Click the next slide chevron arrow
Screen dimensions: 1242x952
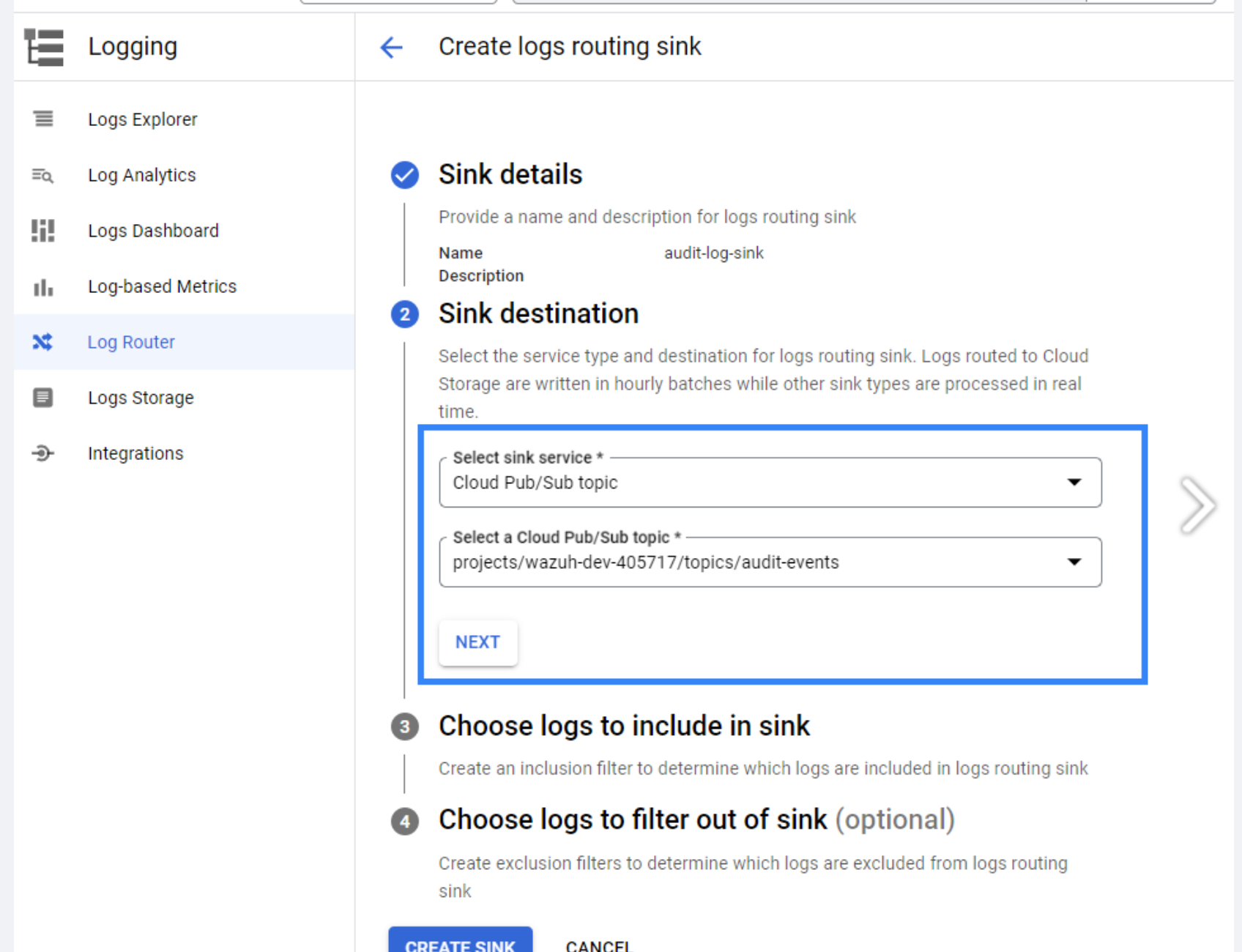click(1198, 505)
